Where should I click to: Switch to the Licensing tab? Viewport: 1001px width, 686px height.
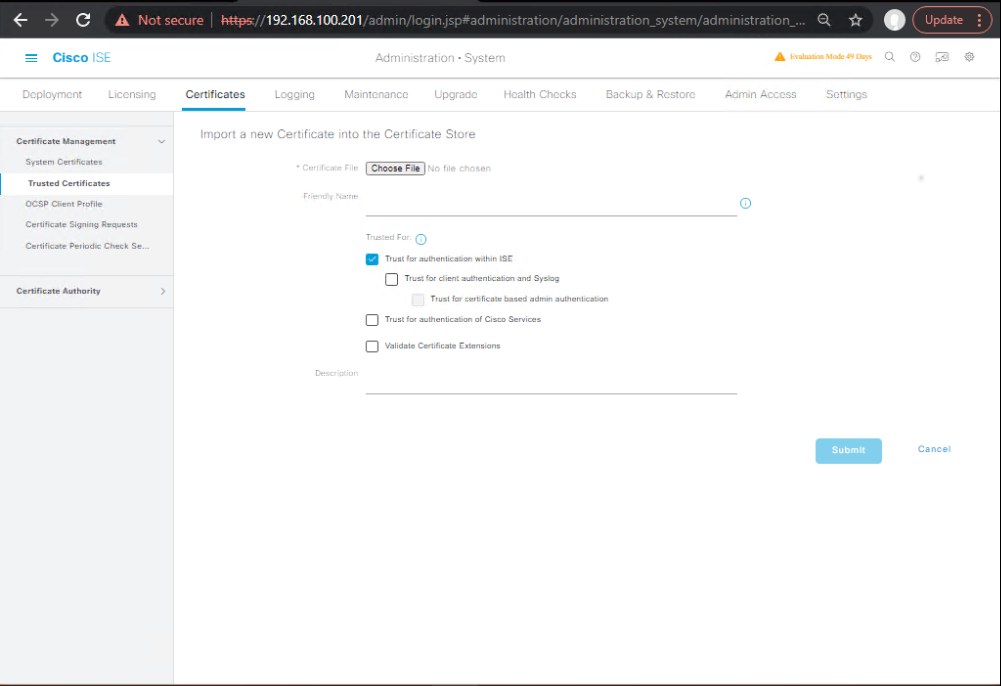tap(132, 94)
